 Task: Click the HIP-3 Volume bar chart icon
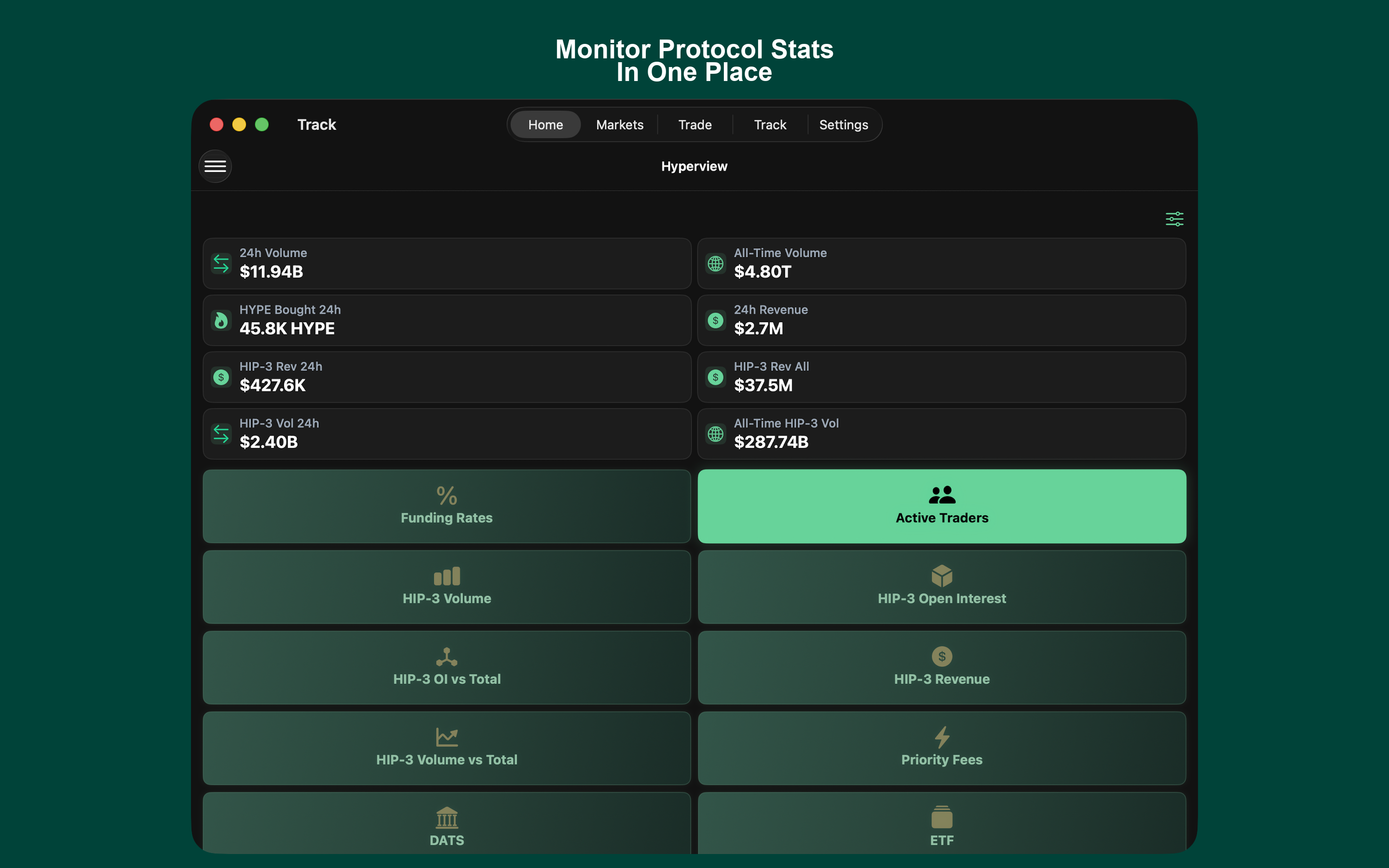pyautogui.click(x=447, y=576)
